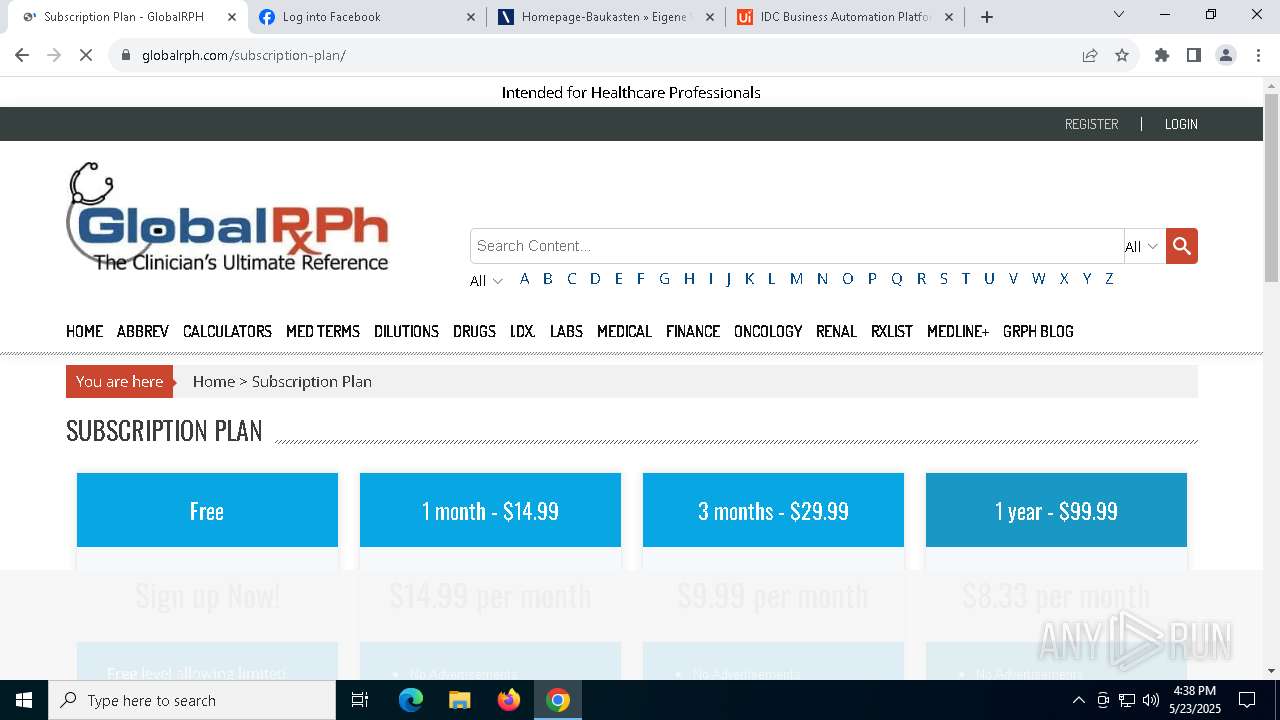Viewport: 1280px width, 720px height.
Task: Open the ONCOLOGY menu
Action: (x=768, y=331)
